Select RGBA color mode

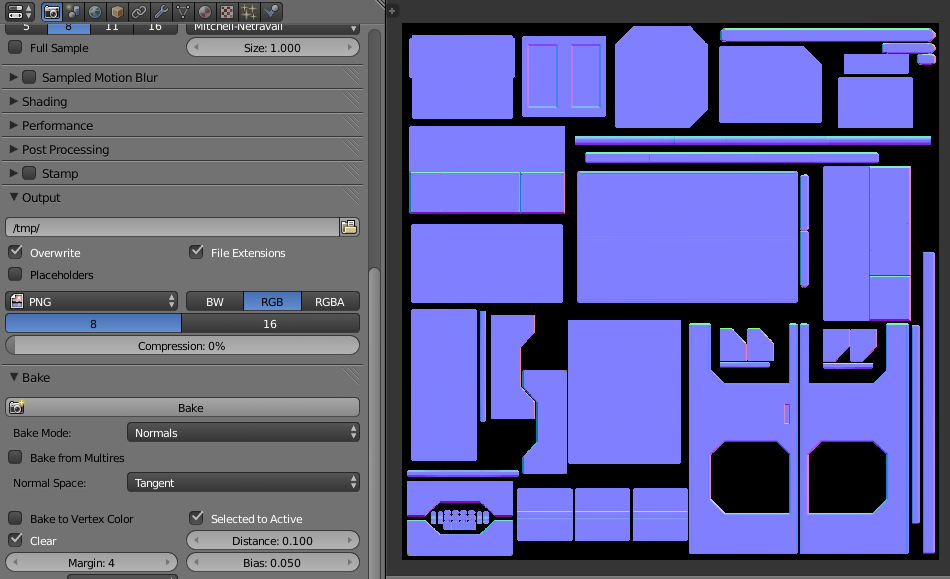pos(330,301)
